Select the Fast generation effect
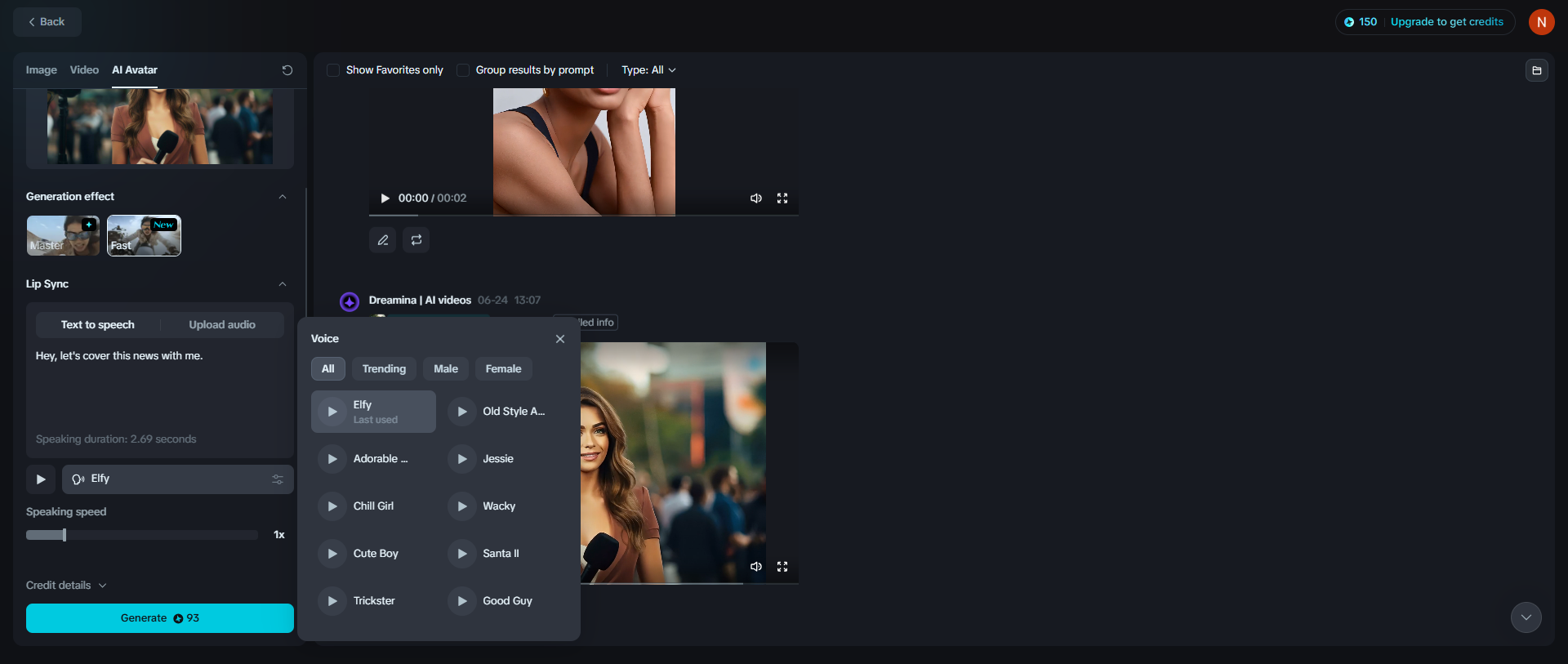The height and width of the screenshot is (664, 1568). (x=144, y=236)
